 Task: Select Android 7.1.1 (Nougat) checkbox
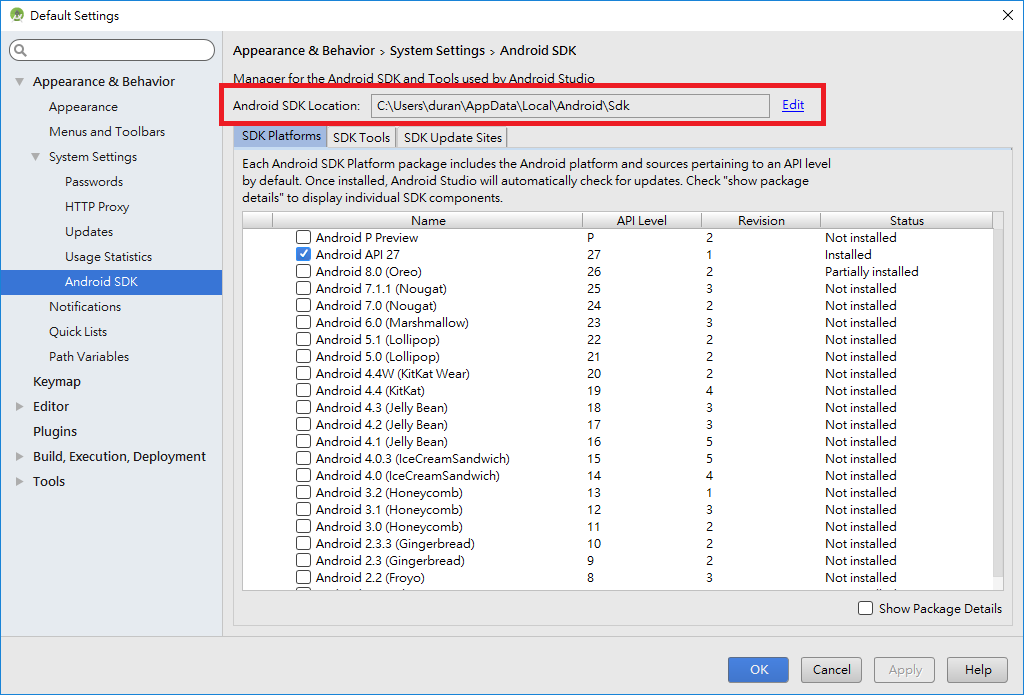click(x=303, y=288)
